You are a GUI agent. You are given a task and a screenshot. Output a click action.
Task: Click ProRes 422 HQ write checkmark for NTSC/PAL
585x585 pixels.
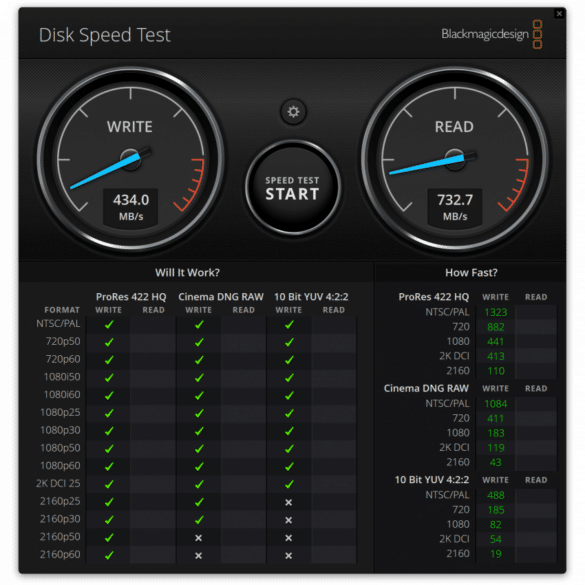[109, 325]
